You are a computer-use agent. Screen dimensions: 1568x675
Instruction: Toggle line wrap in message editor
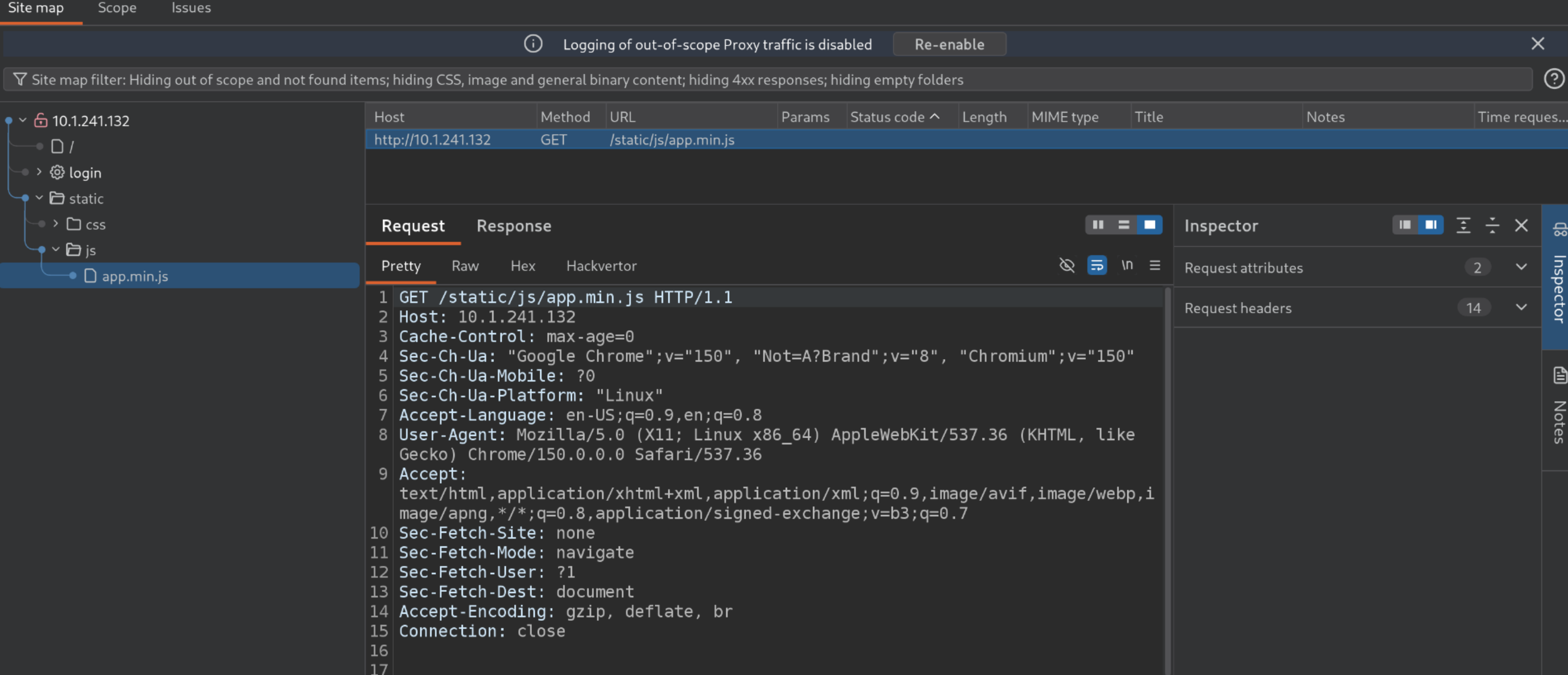coord(1097,265)
